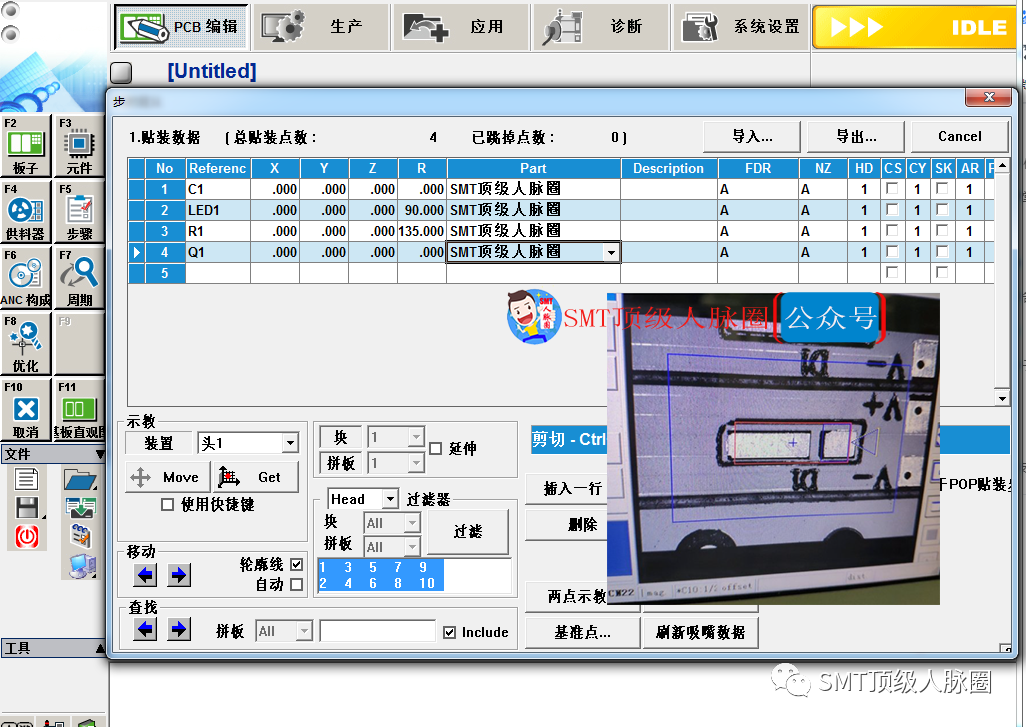Click the F8 优化 optimize icon
The image size is (1026, 727).
pos(26,343)
